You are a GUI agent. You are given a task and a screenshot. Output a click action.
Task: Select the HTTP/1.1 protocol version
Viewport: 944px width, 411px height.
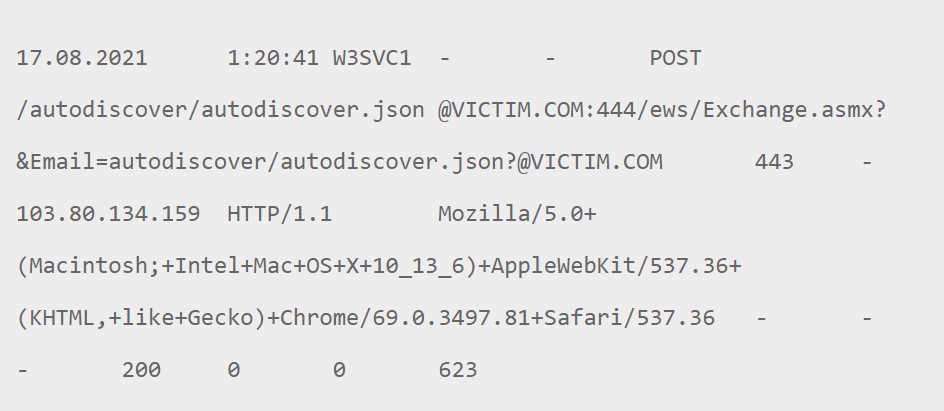coord(280,214)
